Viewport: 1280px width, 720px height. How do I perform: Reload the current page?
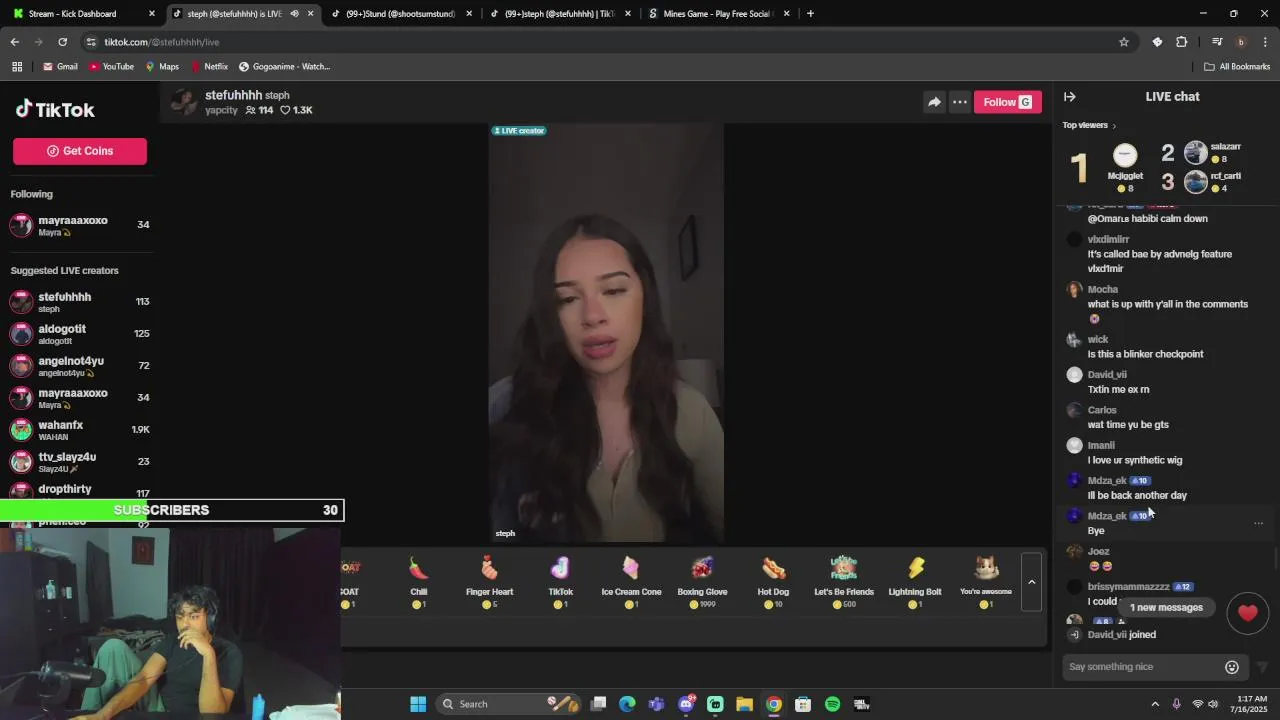pos(62,42)
